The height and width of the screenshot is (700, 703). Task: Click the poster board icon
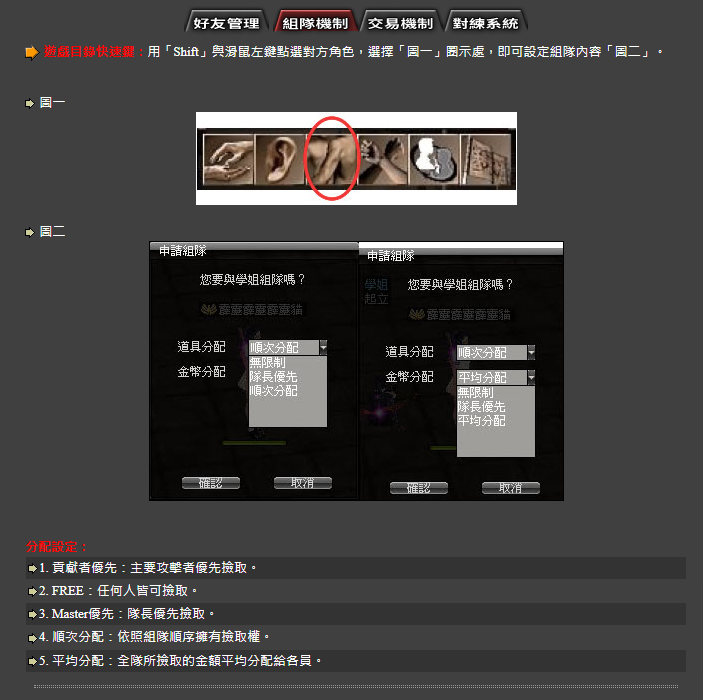(x=486, y=159)
